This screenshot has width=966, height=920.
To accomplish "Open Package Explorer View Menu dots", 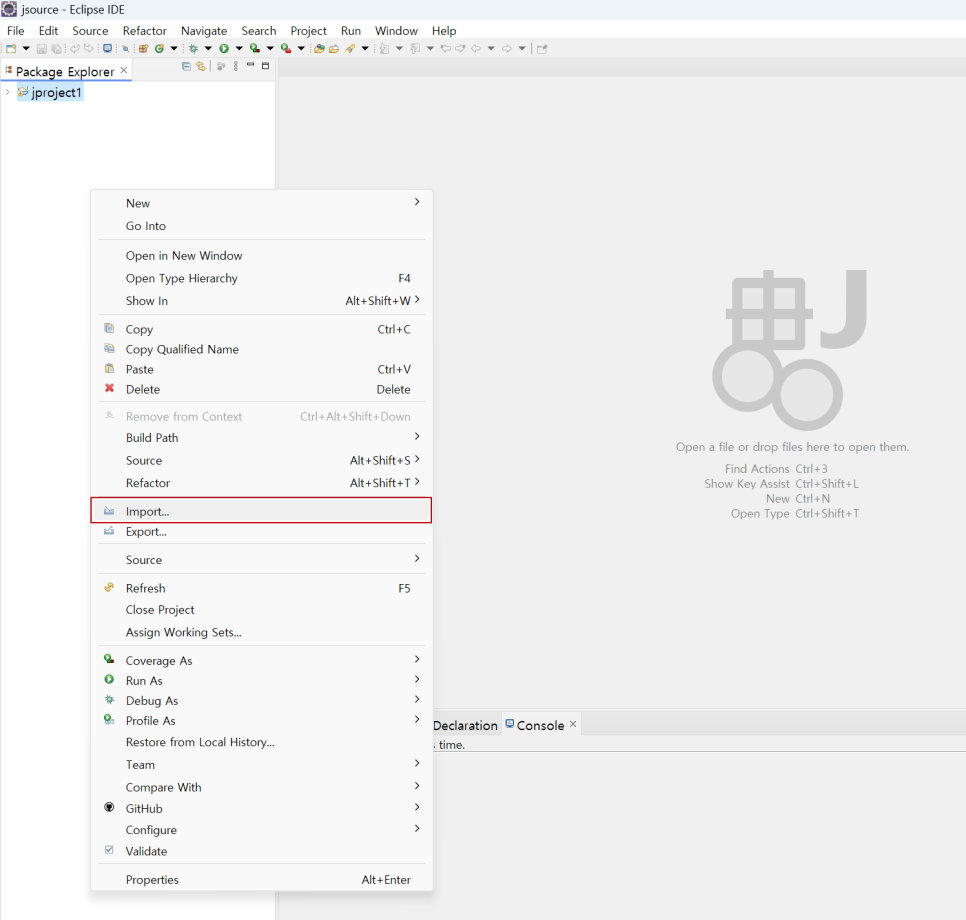I will click(236, 66).
